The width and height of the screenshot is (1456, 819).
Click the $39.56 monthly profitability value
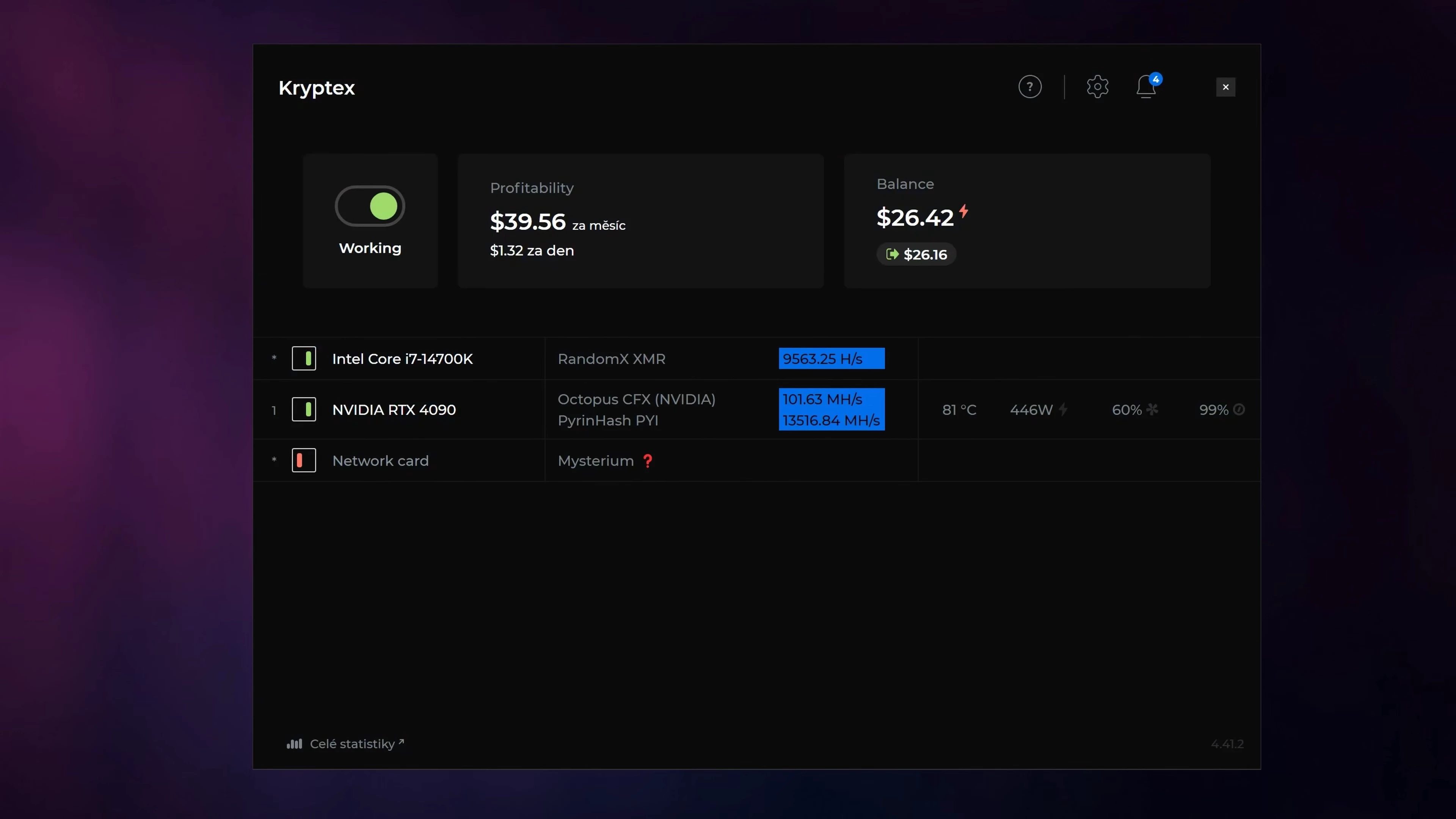527,221
